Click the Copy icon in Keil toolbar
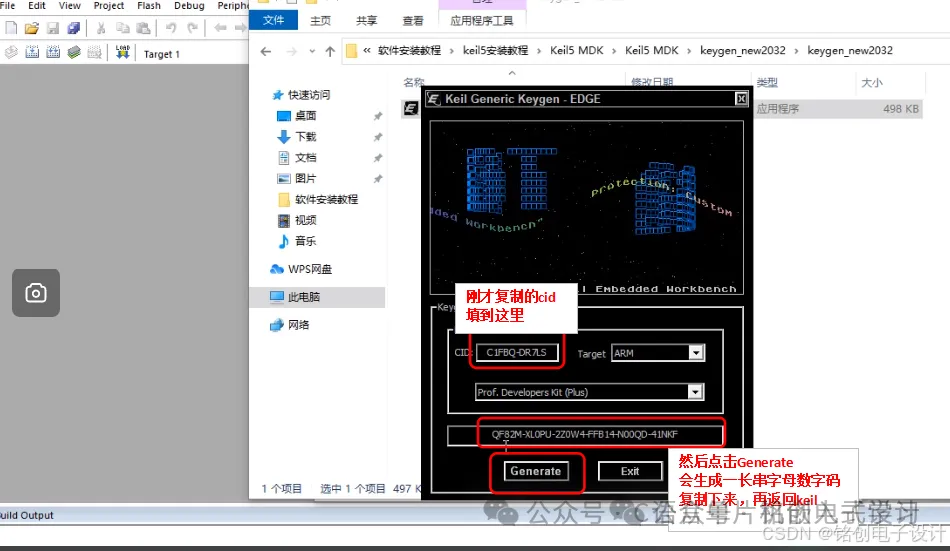The height and width of the screenshot is (551, 950). click(122, 28)
